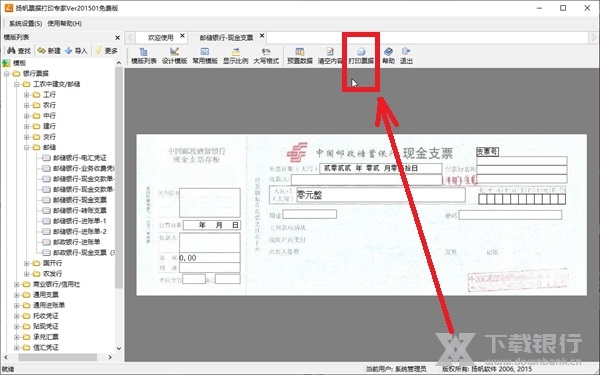
Task: Close the 欢迎使用 tab
Action: pos(183,36)
